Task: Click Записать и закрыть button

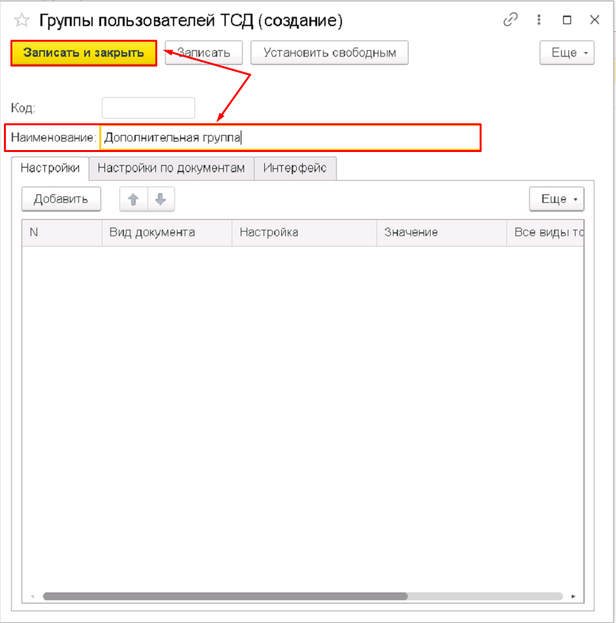Action: pyautogui.click(x=84, y=53)
